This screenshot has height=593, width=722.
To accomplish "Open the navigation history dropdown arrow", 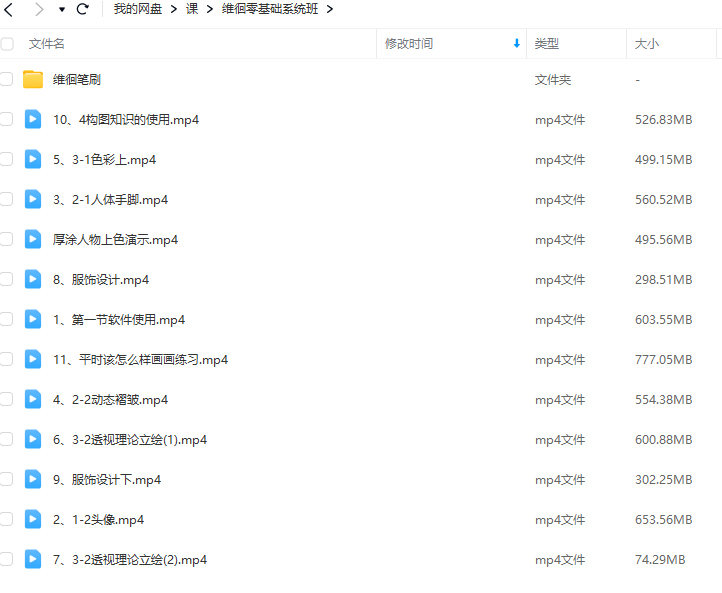I will coord(62,10).
